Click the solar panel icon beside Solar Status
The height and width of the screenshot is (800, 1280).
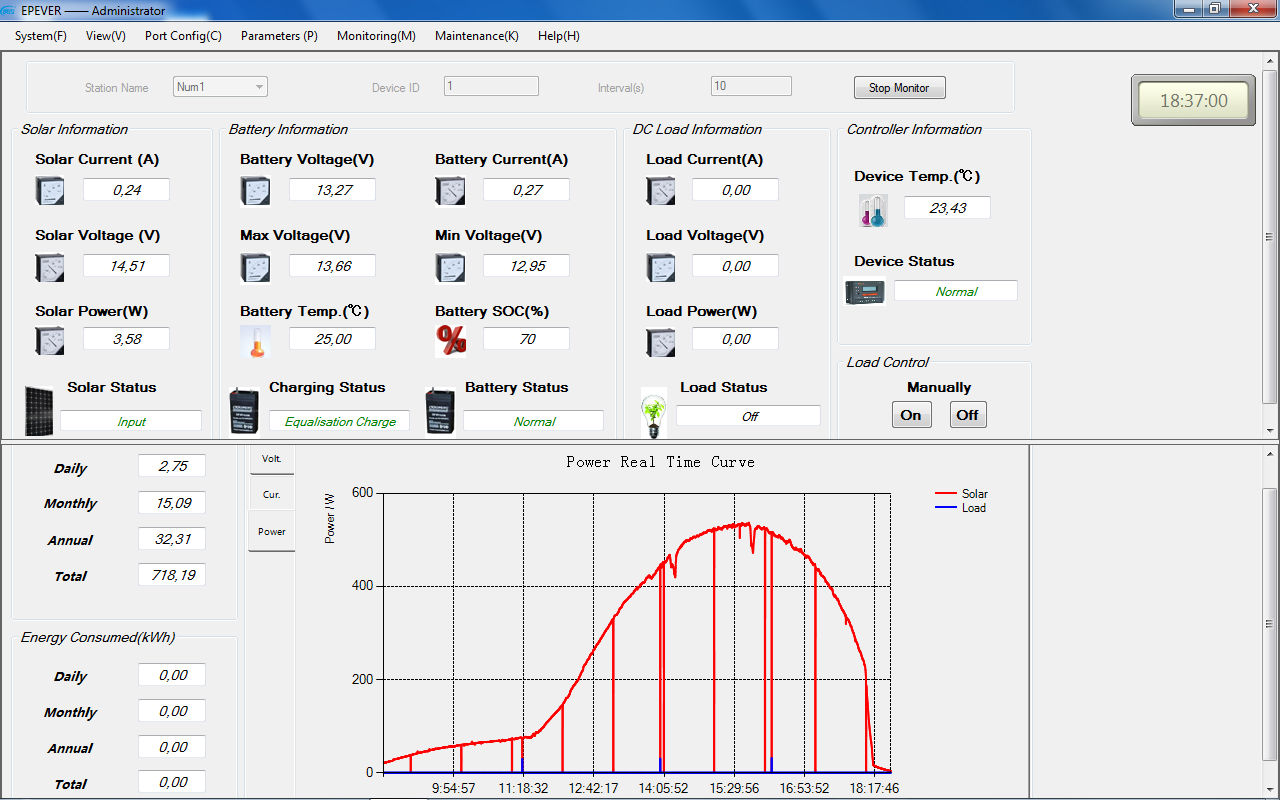click(x=40, y=410)
